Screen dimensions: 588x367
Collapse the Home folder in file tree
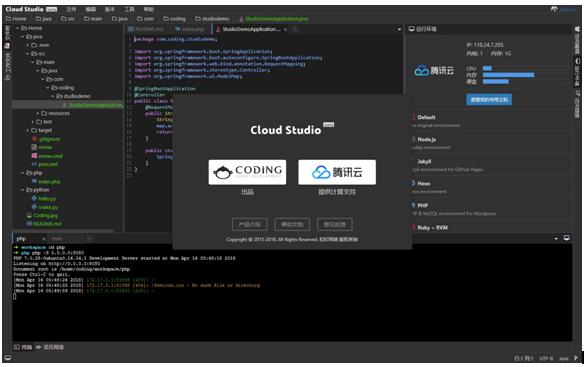17,28
